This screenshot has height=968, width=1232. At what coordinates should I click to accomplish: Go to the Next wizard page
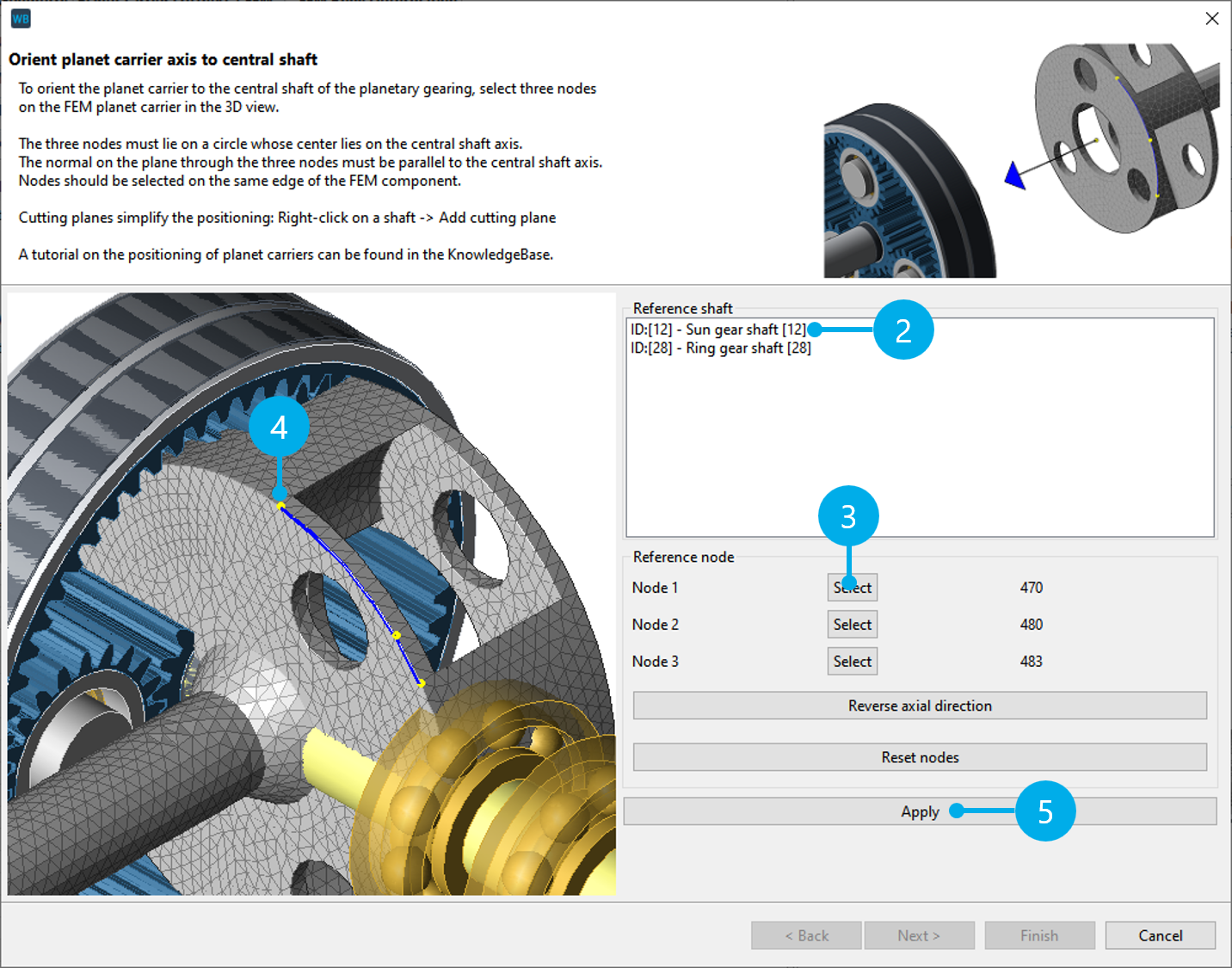click(x=918, y=935)
